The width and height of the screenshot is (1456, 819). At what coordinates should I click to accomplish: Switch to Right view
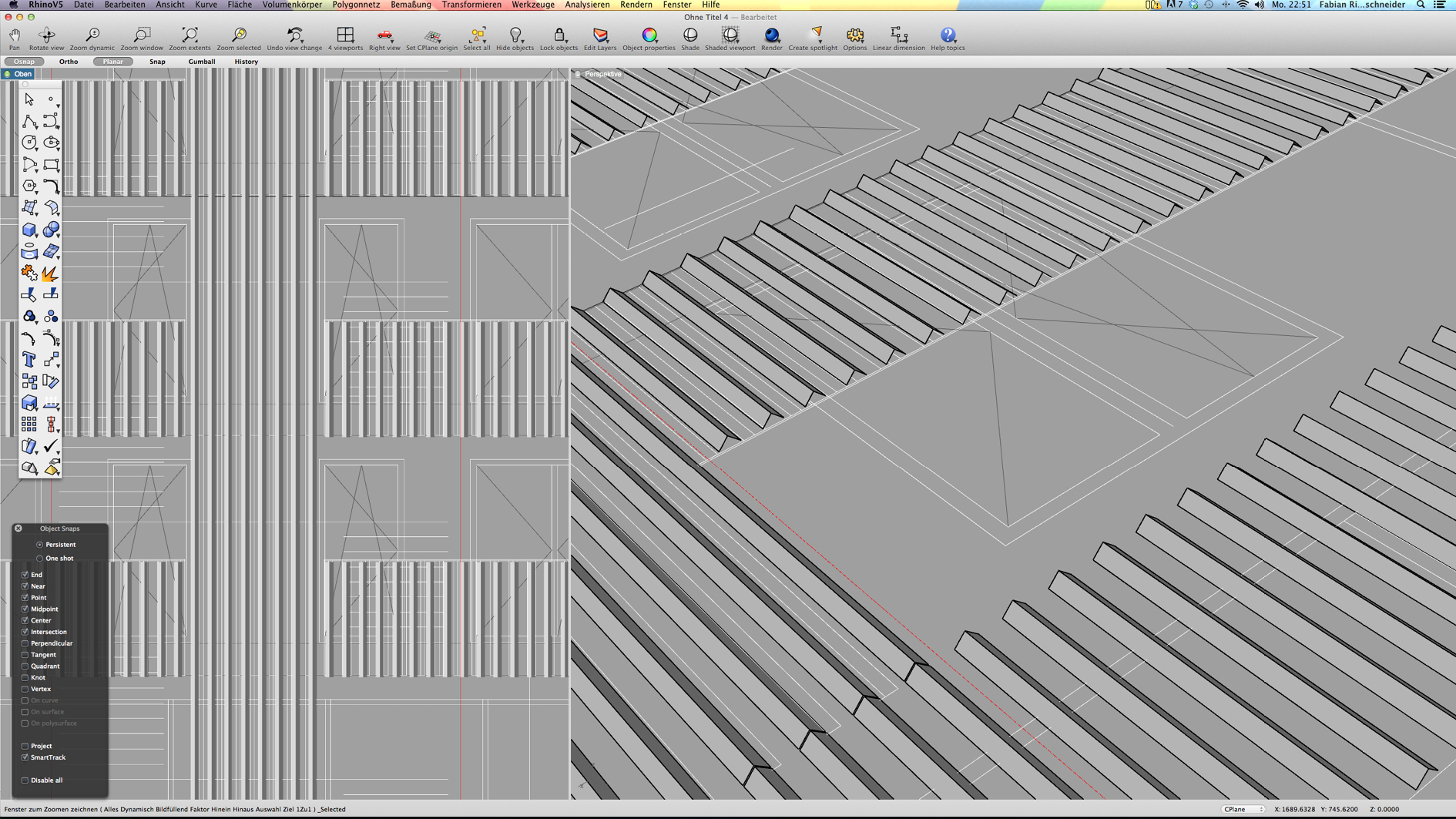click(x=384, y=39)
